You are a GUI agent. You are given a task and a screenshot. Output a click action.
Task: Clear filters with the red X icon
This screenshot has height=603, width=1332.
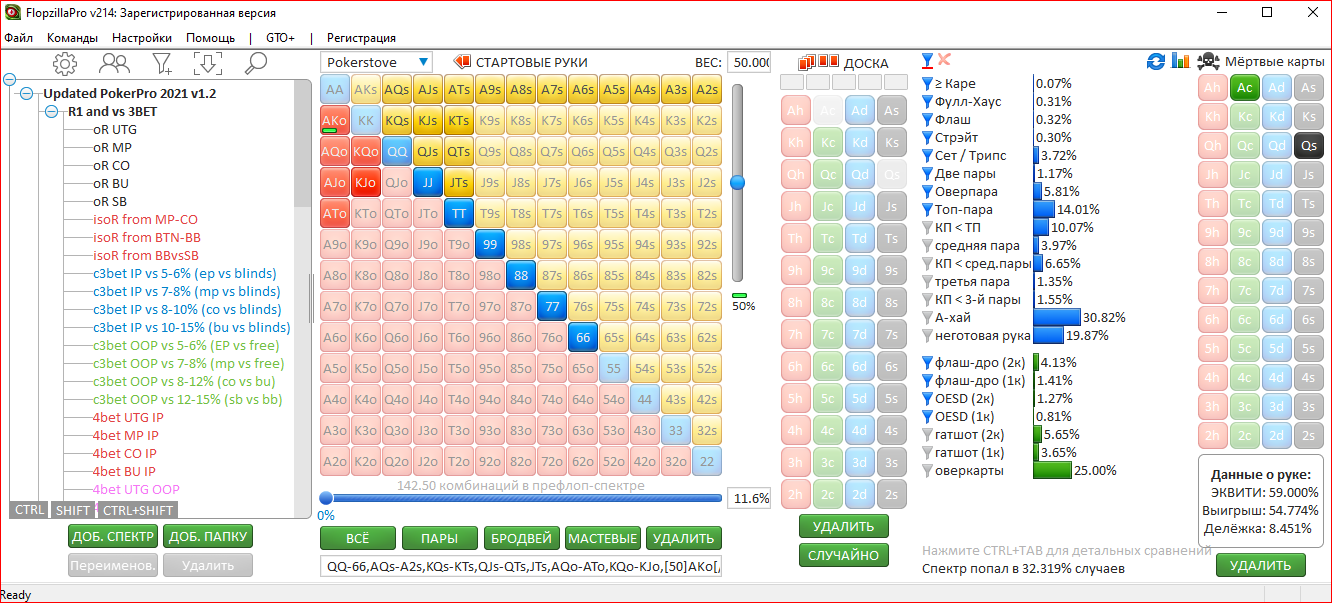944,60
